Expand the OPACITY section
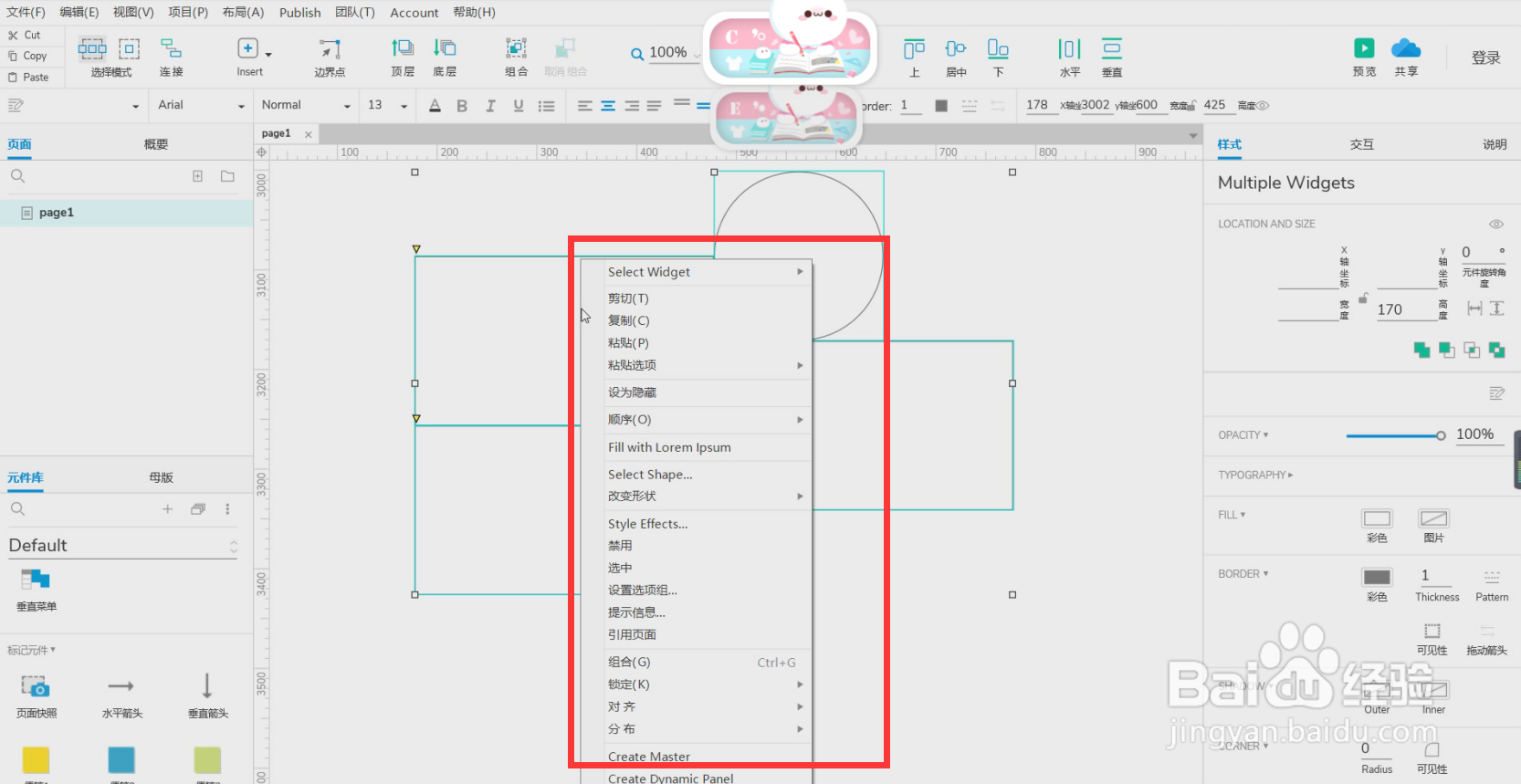This screenshot has height=784, width=1521. 1243,435
